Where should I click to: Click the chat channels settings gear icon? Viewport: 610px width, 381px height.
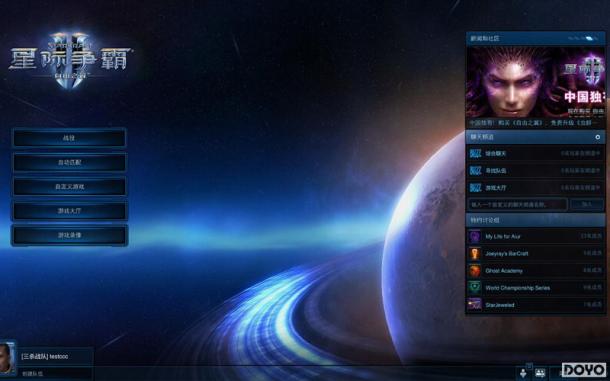(598, 137)
